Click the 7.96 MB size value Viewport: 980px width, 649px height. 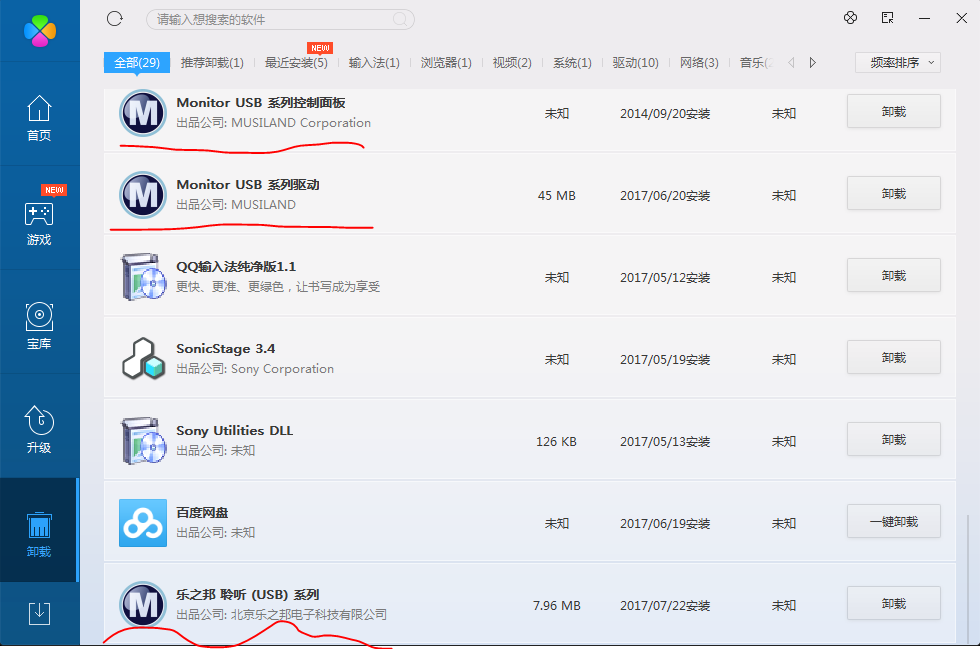556,605
